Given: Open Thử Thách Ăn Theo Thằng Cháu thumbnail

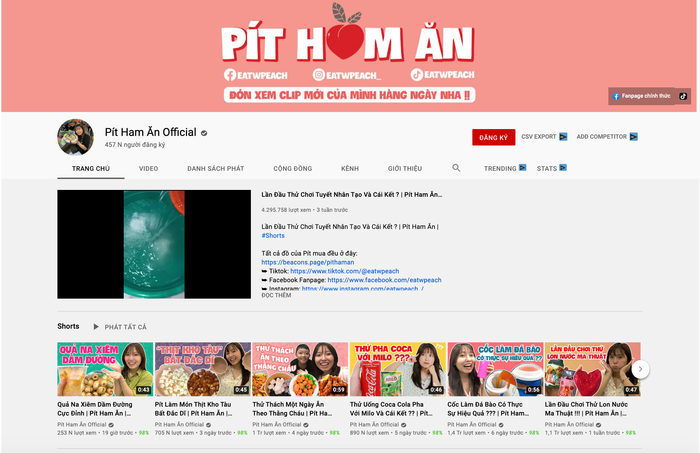Looking at the screenshot, I should coord(300,369).
